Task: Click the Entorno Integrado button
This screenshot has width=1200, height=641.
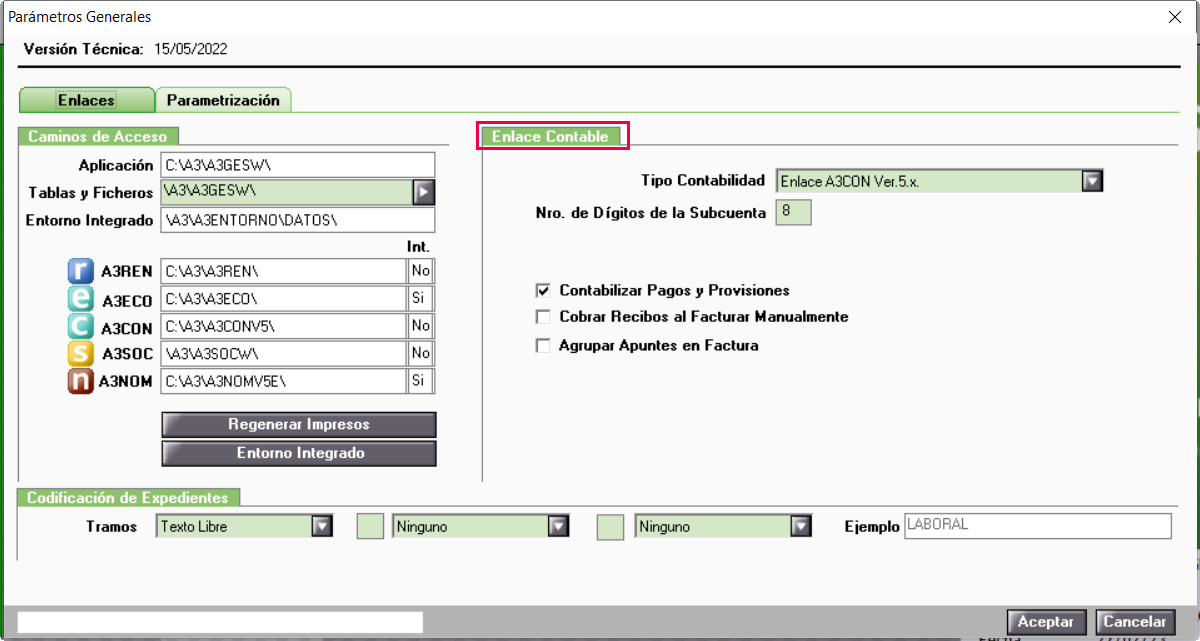Action: pos(299,453)
